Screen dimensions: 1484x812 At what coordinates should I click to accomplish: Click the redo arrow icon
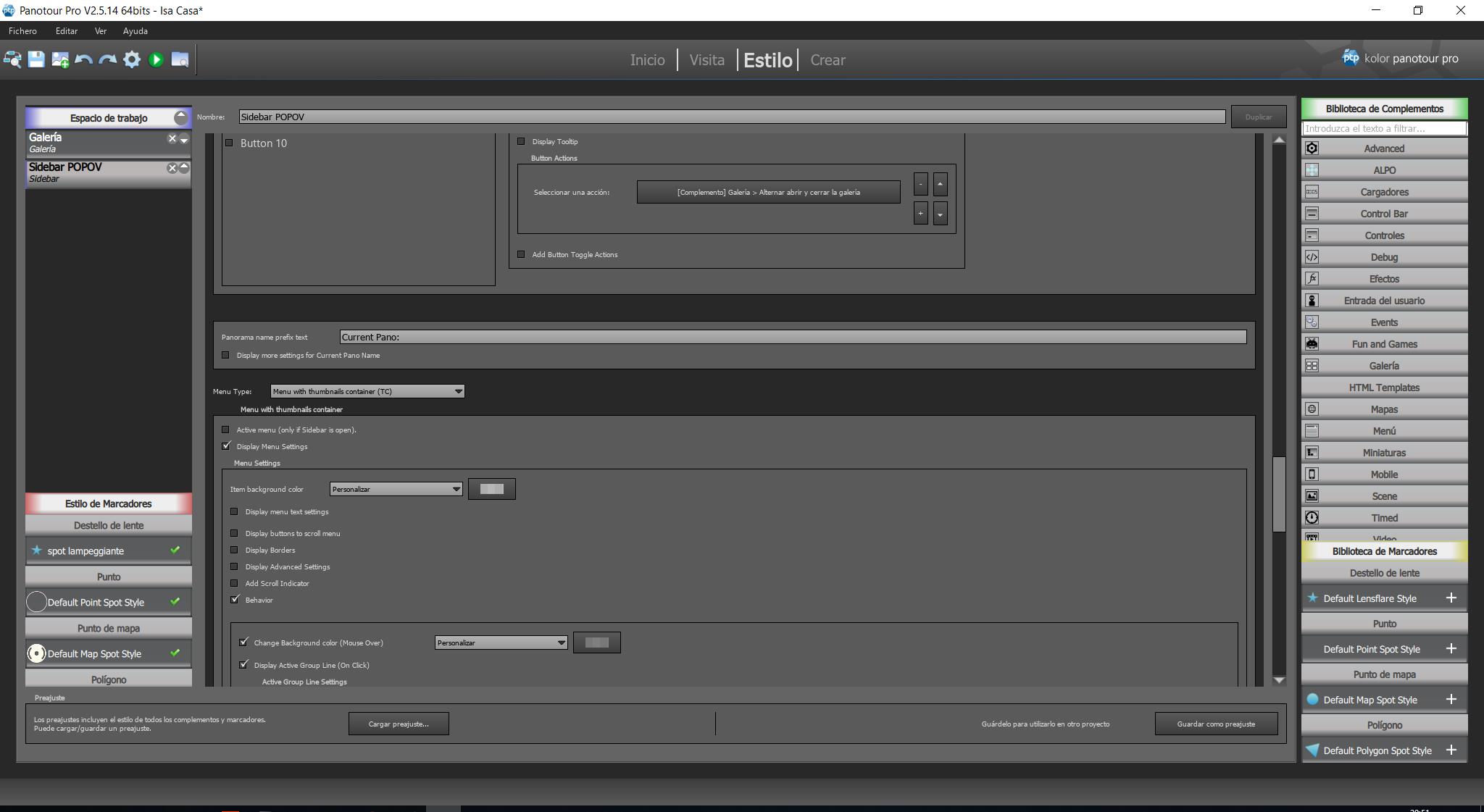click(x=108, y=59)
